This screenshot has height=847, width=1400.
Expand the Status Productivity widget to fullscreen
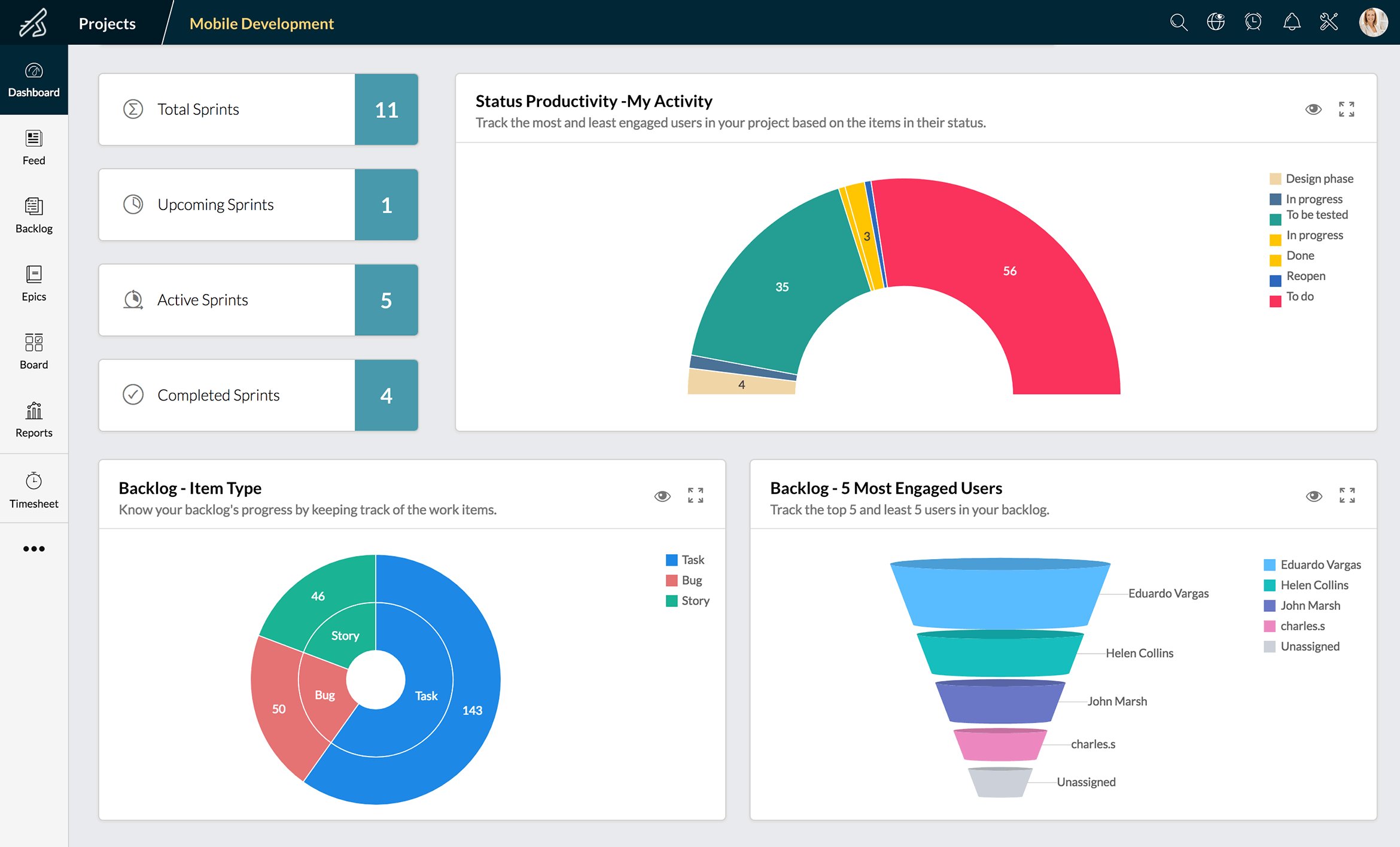1347,109
